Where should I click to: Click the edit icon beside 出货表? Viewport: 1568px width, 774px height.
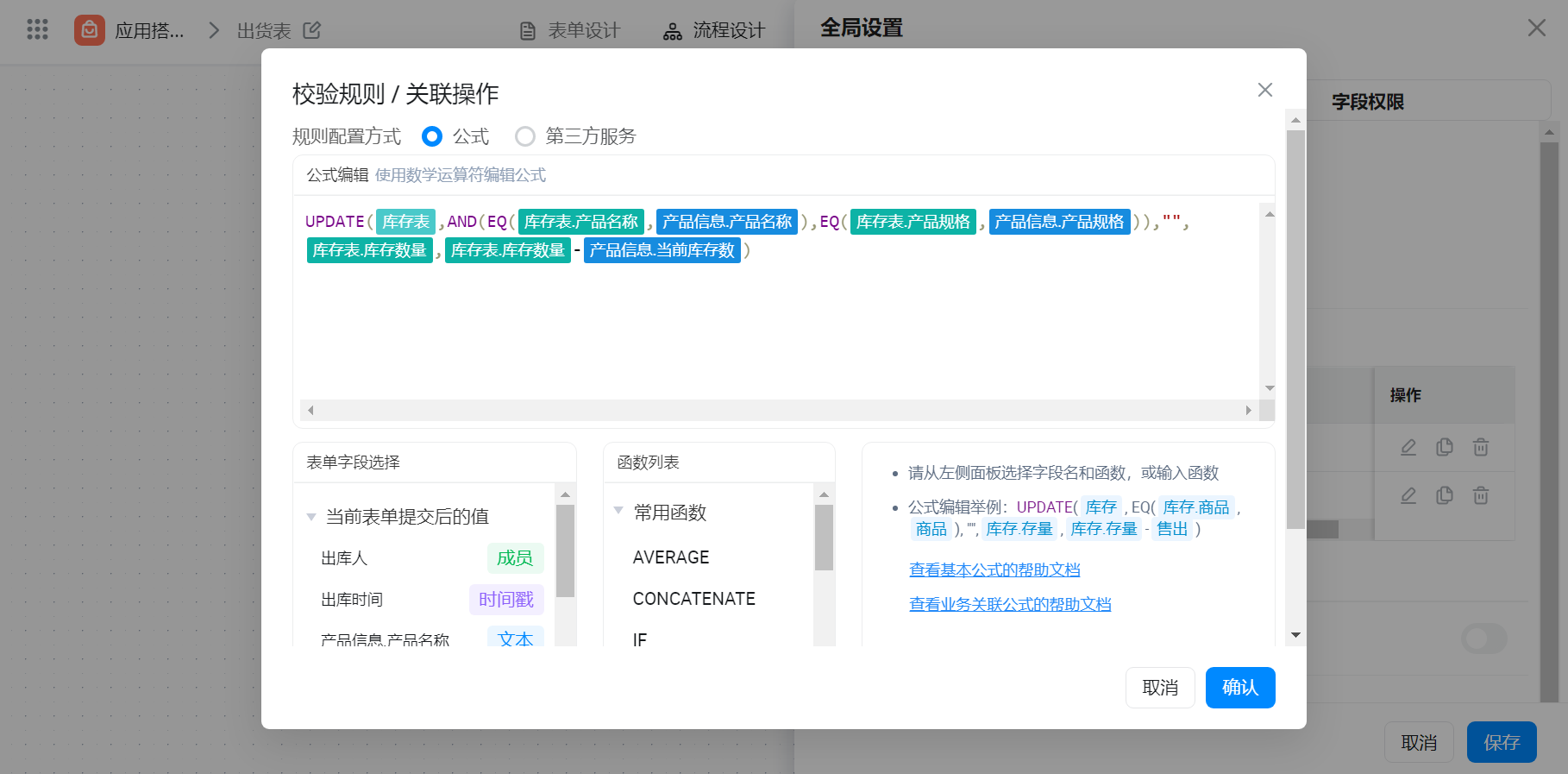coord(312,30)
